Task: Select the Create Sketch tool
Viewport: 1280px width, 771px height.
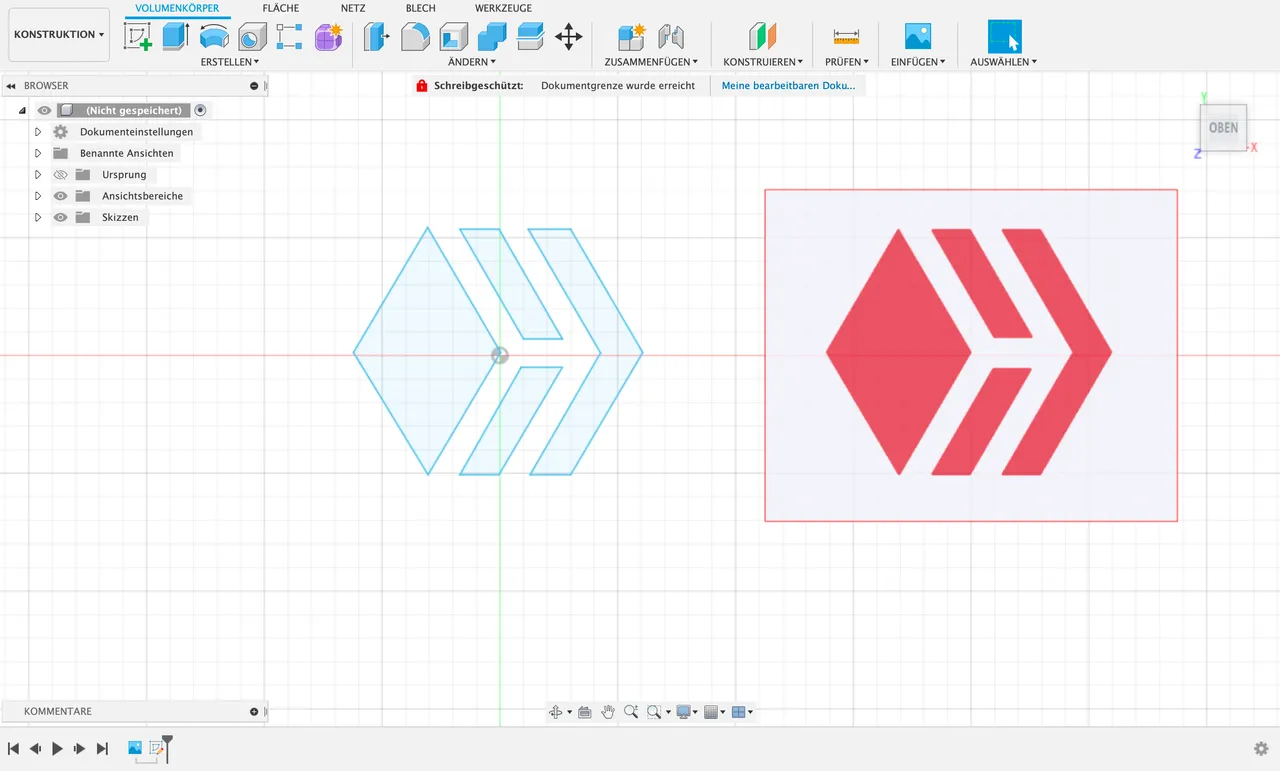Action: 137,37
